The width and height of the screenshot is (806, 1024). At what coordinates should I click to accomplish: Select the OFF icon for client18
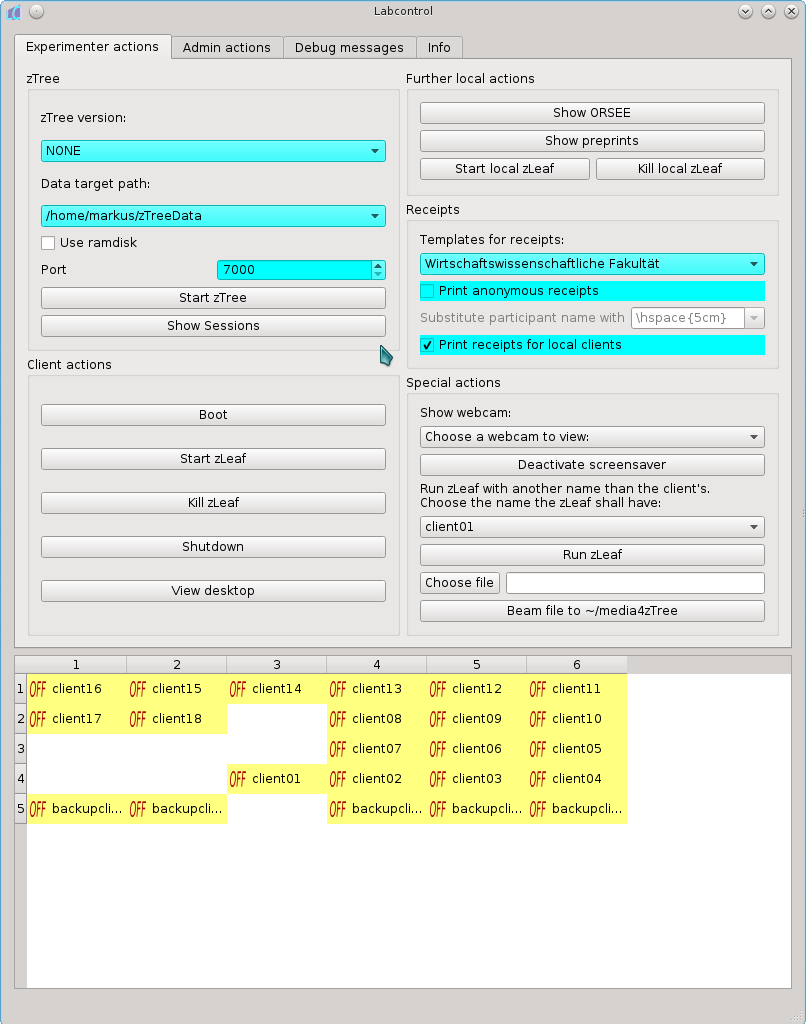138,719
